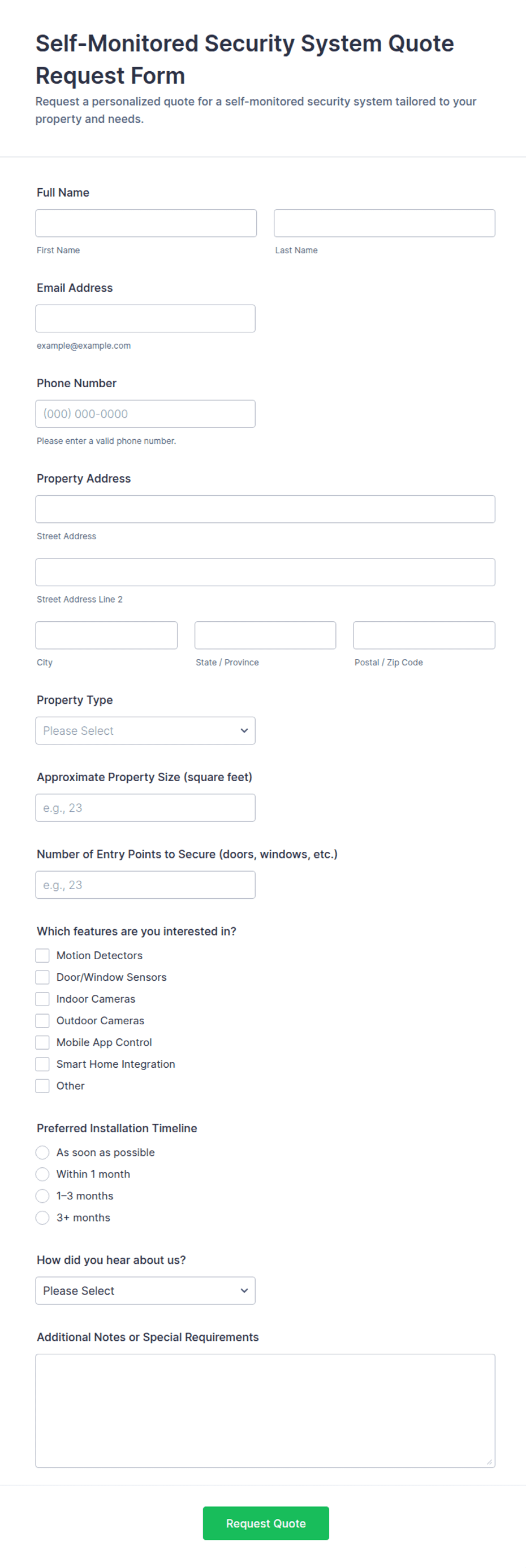Focus the Email Address field
Viewport: 526px width, 1568px height.
point(145,318)
